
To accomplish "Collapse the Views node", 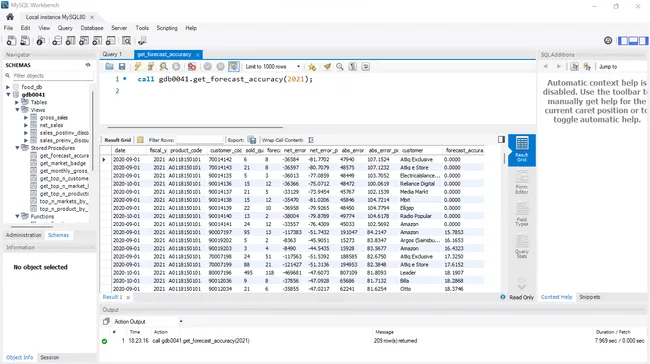I will (17, 110).
